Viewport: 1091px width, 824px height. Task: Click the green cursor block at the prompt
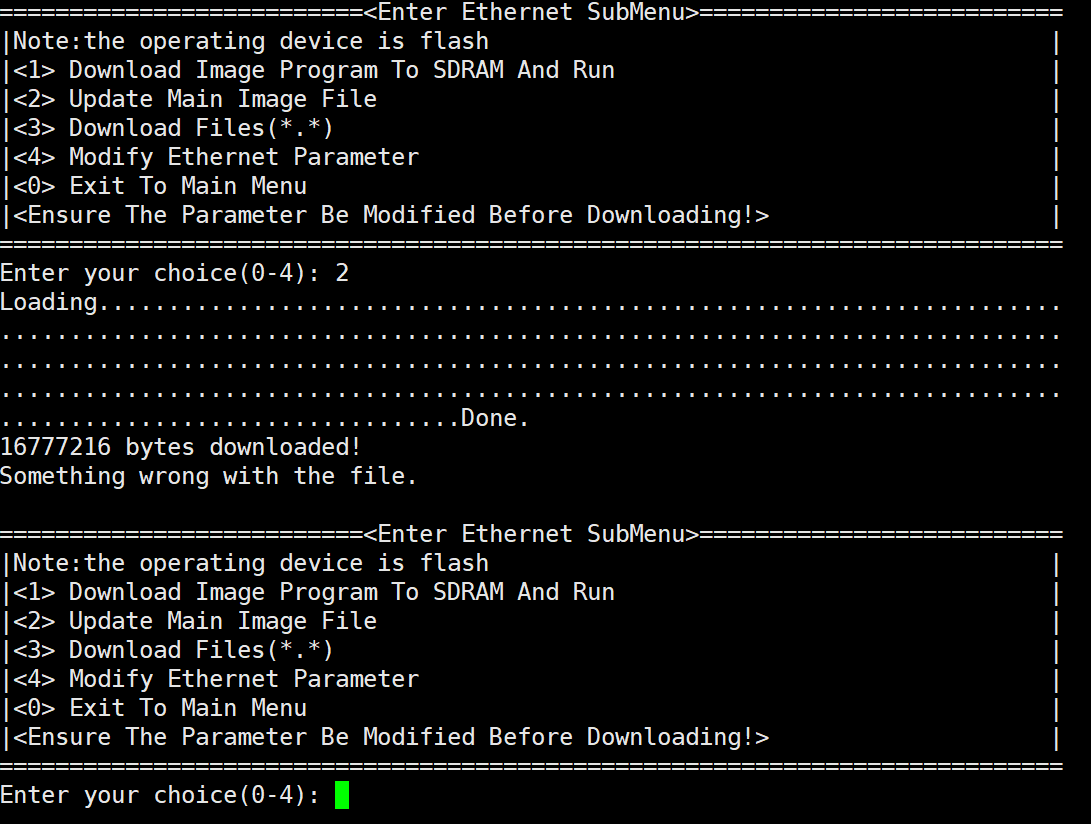(342, 796)
